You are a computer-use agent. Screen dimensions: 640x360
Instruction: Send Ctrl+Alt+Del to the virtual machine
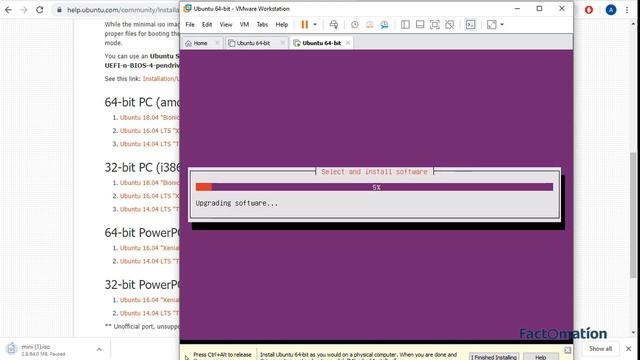pos(333,24)
